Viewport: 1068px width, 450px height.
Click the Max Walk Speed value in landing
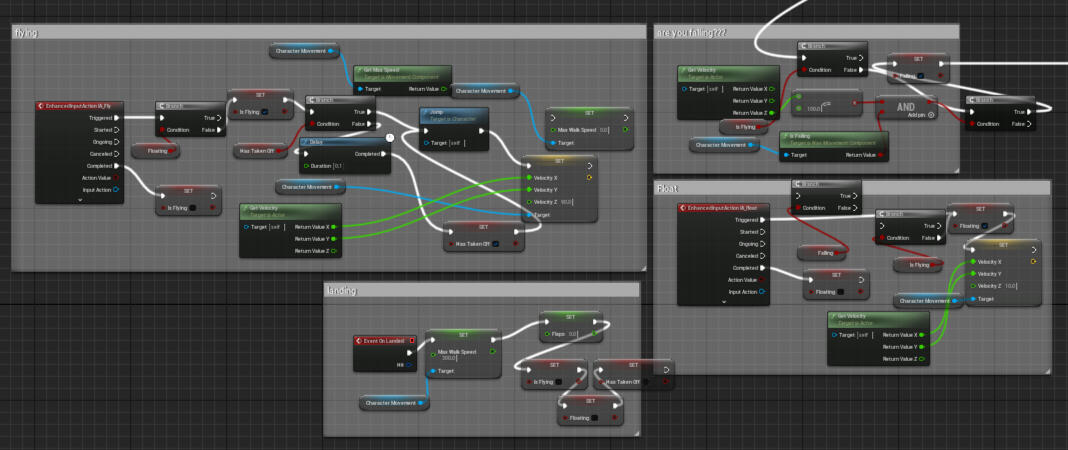(x=454, y=357)
